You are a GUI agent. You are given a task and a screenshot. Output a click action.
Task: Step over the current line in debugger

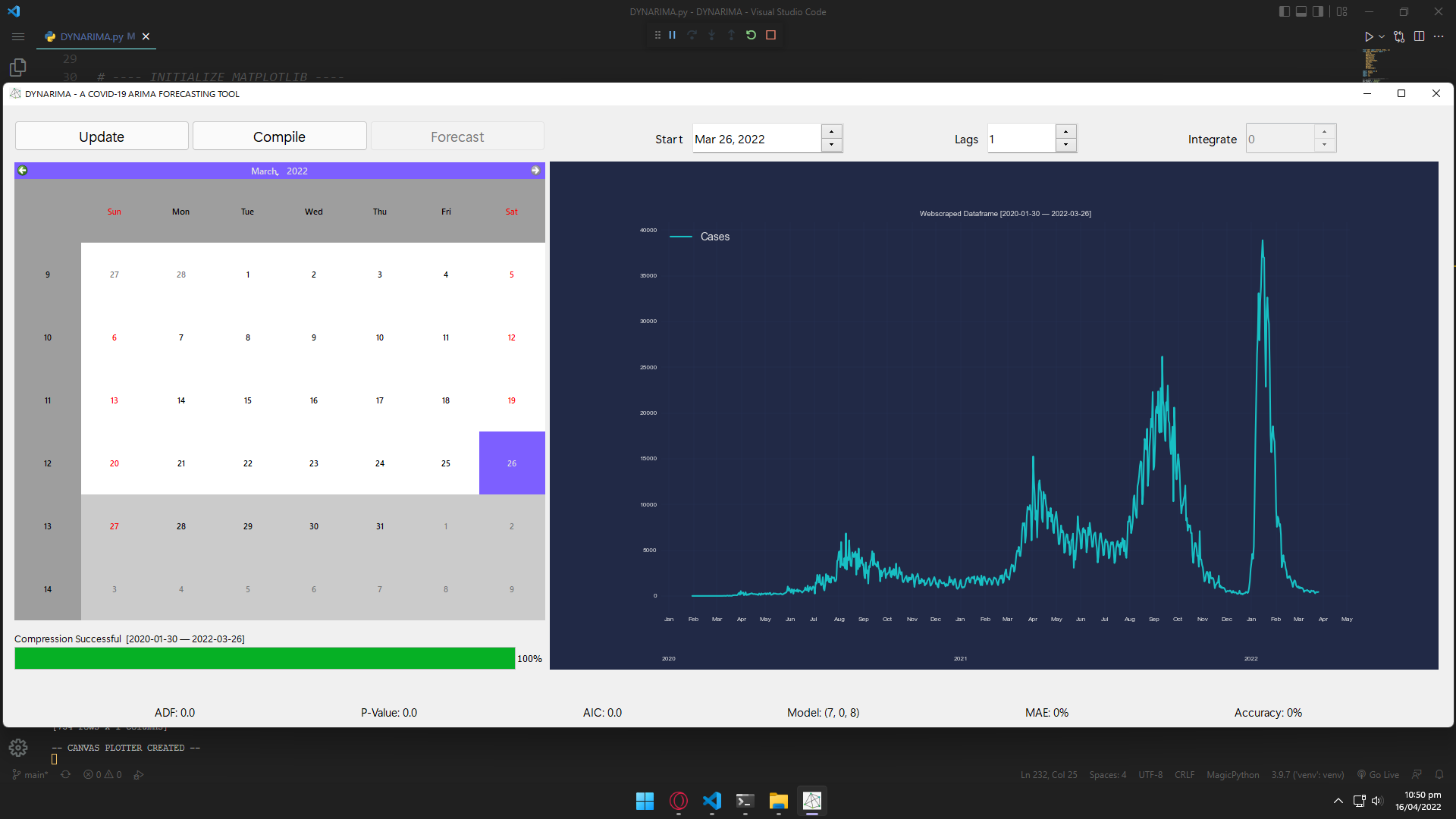pyautogui.click(x=692, y=35)
